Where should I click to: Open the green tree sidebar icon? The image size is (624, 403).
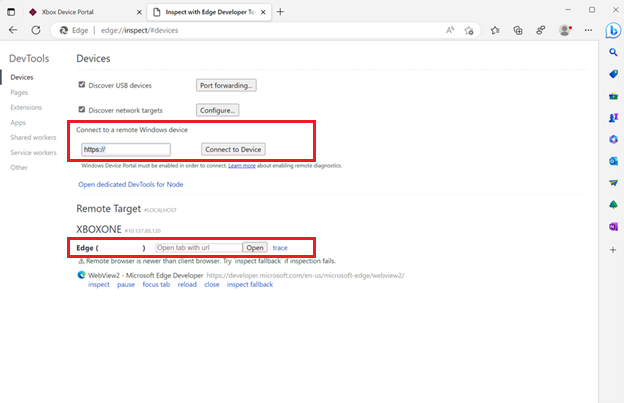613,204
